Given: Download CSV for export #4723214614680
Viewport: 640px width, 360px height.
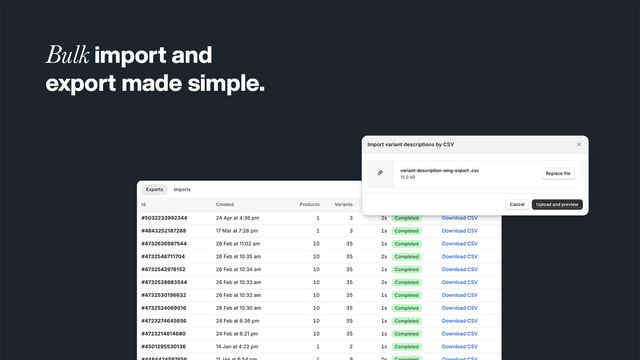Looking at the screenshot, I should click(x=459, y=334).
